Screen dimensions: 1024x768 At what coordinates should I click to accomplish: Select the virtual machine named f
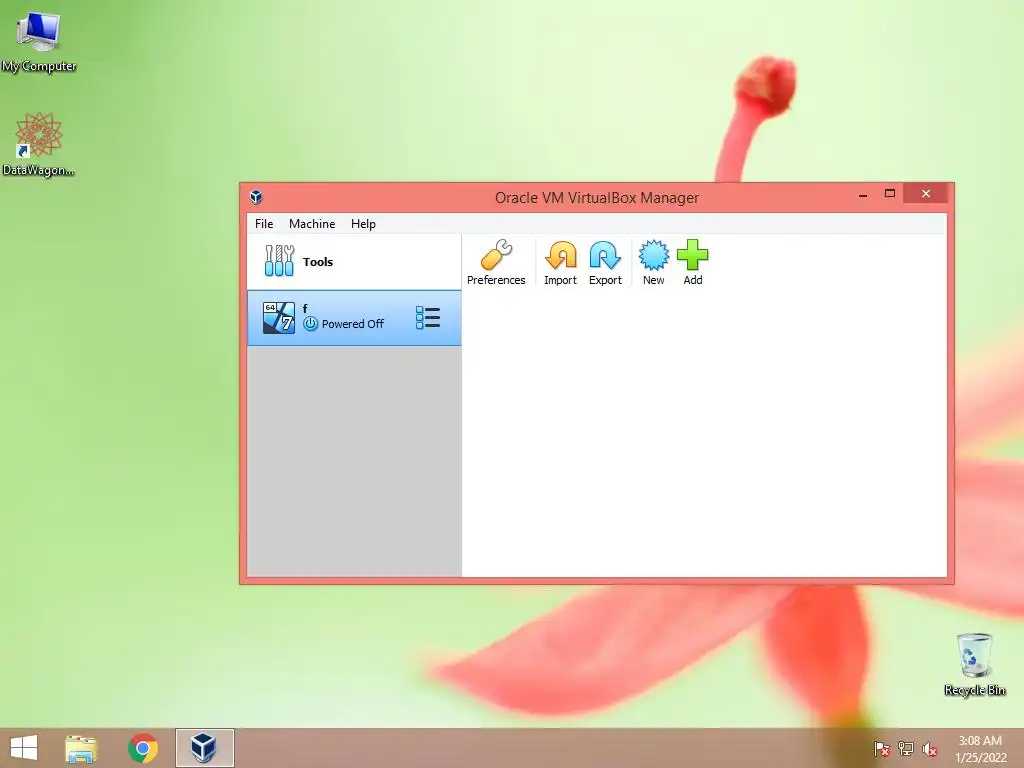(x=354, y=318)
